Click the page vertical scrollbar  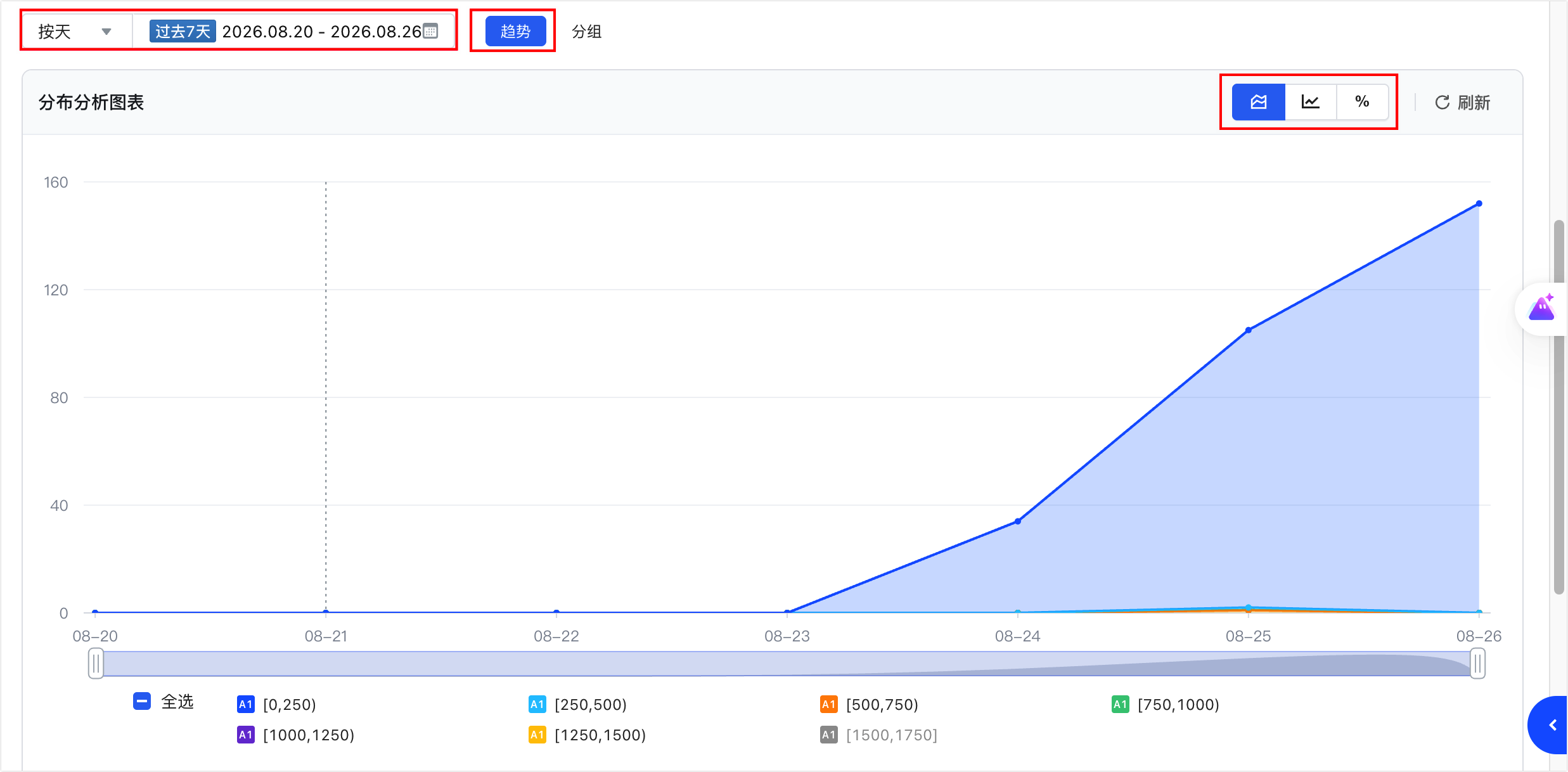coord(1559,407)
